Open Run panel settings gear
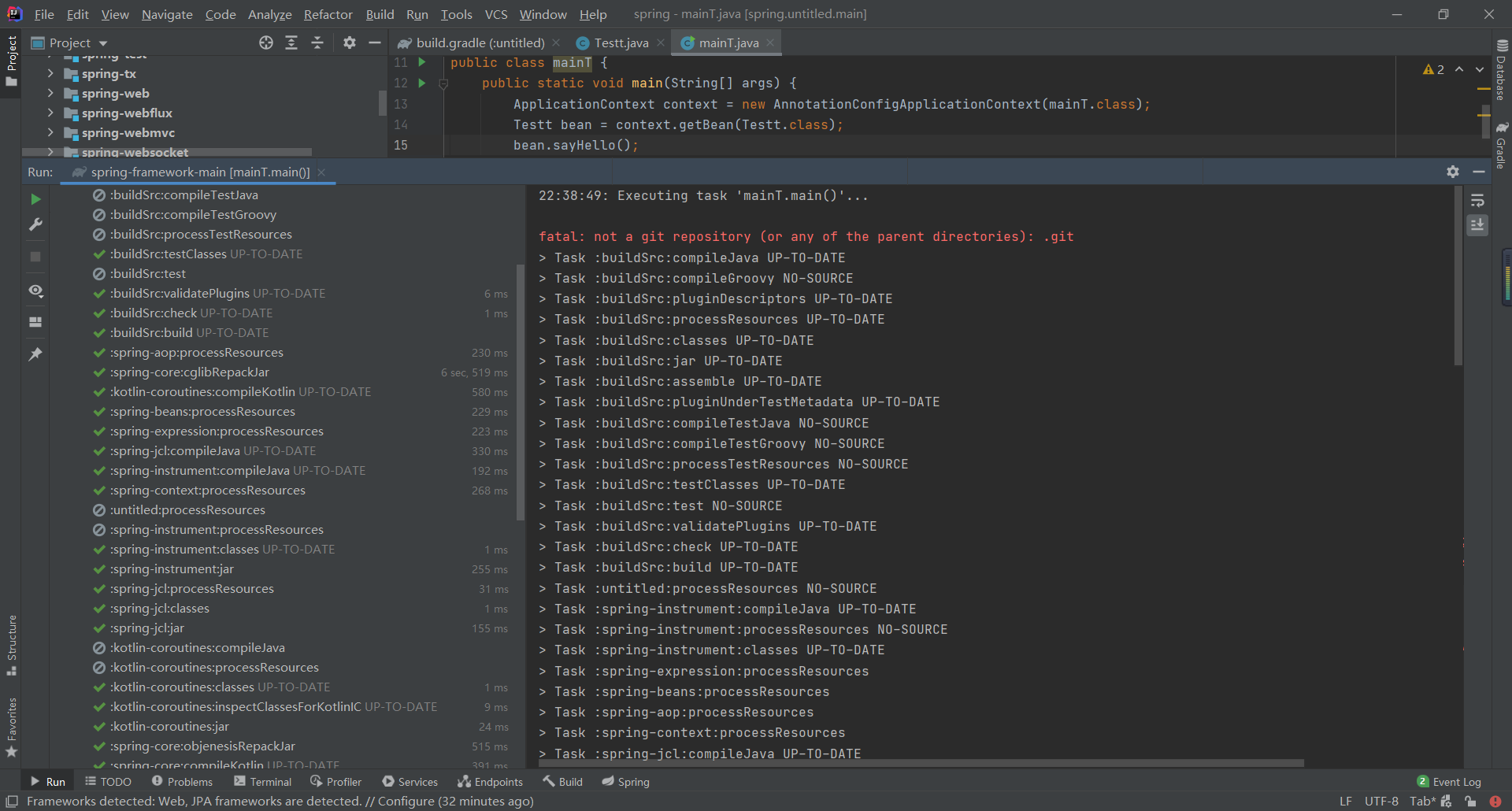The width and height of the screenshot is (1512, 811). coord(1453,172)
